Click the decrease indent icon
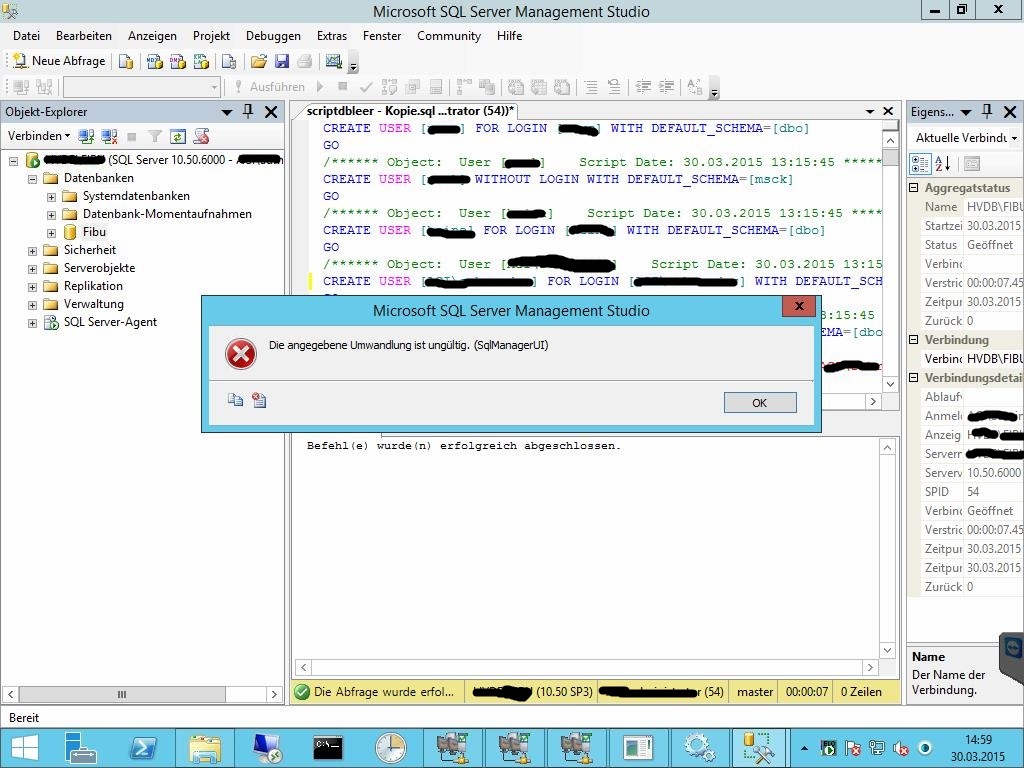Viewport: 1024px width, 768px height. pos(643,86)
